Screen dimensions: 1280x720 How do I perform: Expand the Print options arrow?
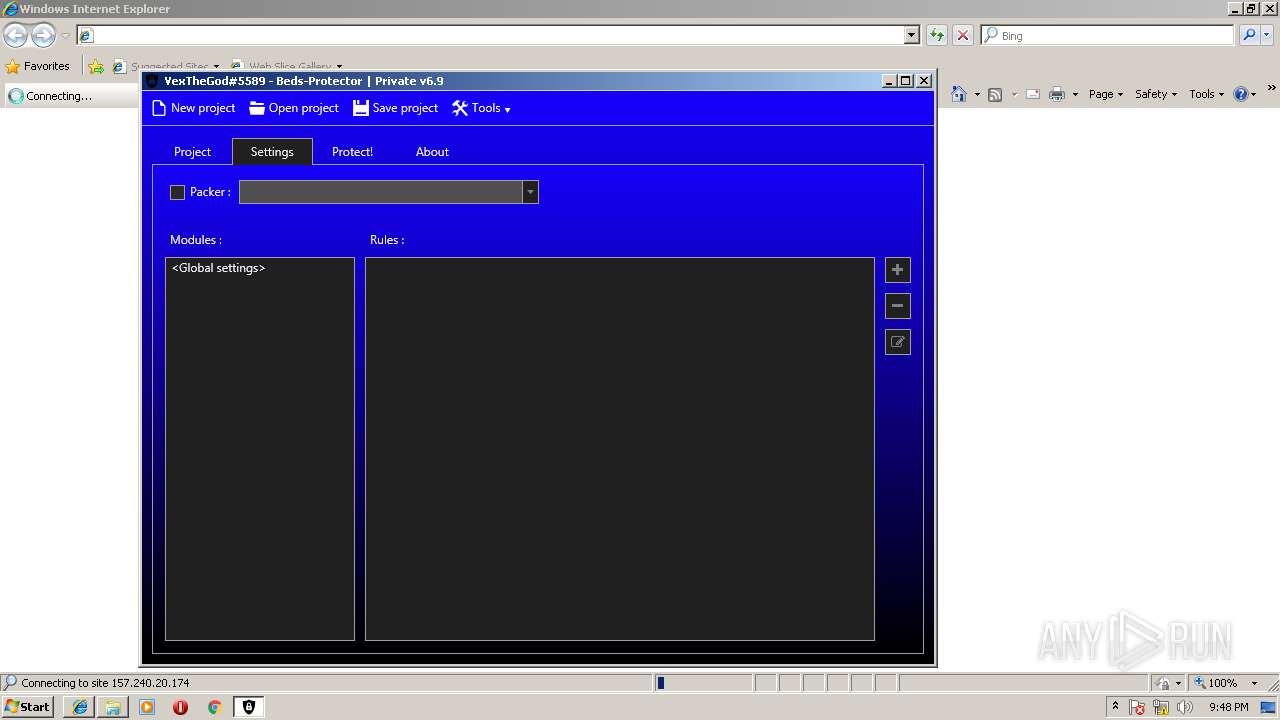(1075, 95)
